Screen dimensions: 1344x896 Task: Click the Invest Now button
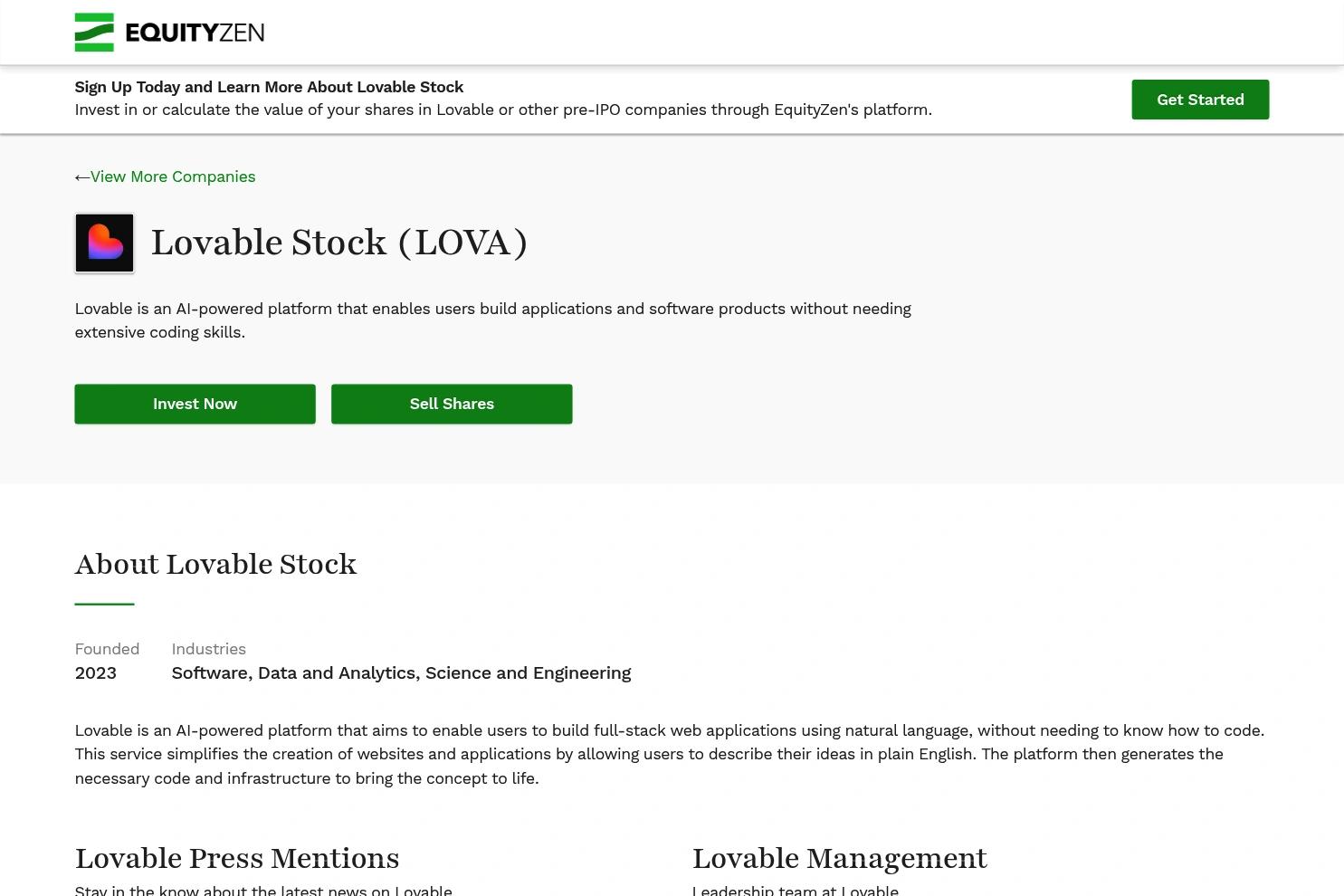click(x=195, y=404)
